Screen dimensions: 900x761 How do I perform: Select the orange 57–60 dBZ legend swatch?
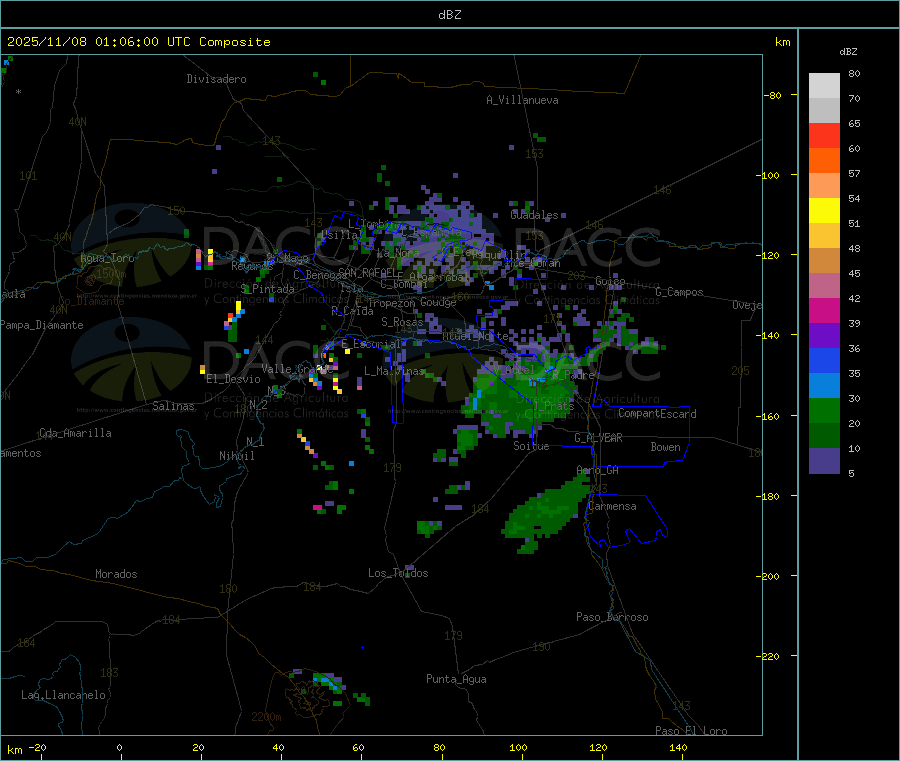coord(824,161)
